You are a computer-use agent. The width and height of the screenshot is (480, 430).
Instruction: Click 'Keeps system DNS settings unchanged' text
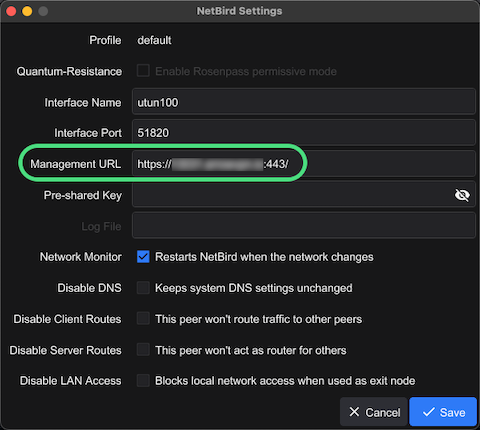coord(254,288)
